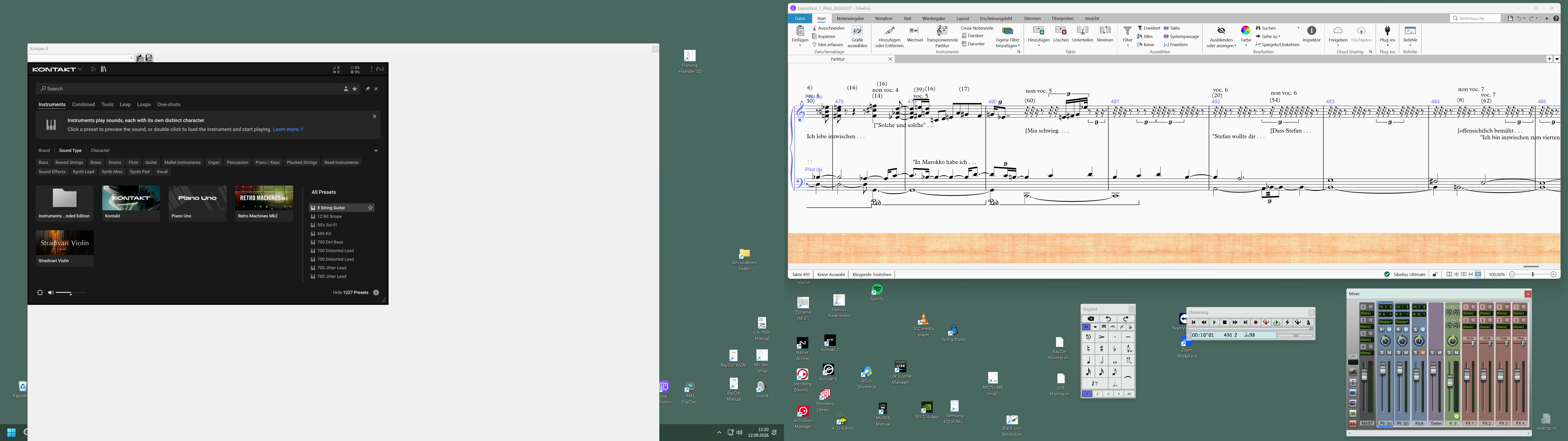This screenshot has height=441, width=1568.
Task: Toggle the Piano / Keys filter tag
Action: (x=268, y=163)
